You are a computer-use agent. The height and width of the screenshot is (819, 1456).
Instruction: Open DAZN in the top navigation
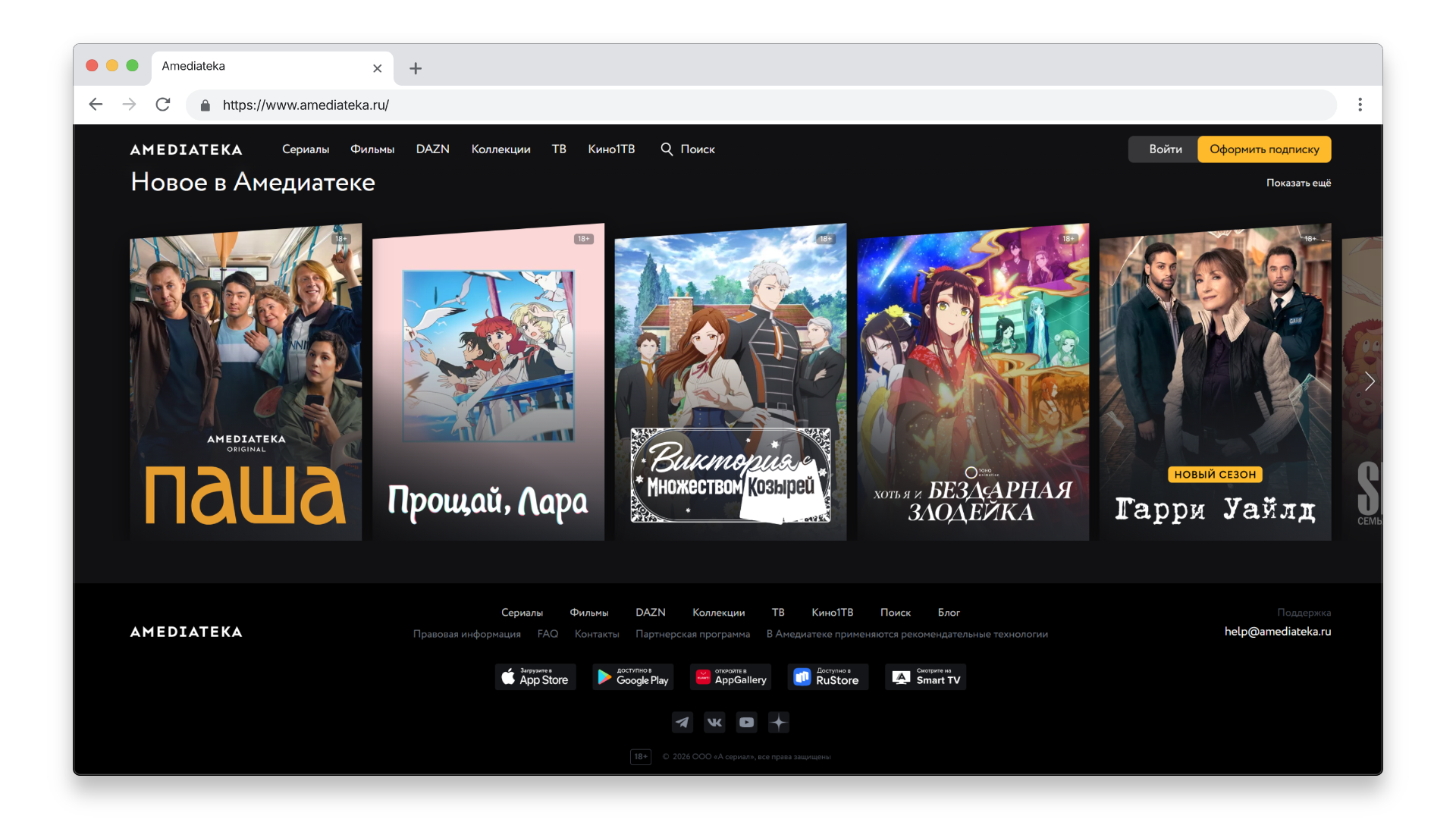click(433, 149)
